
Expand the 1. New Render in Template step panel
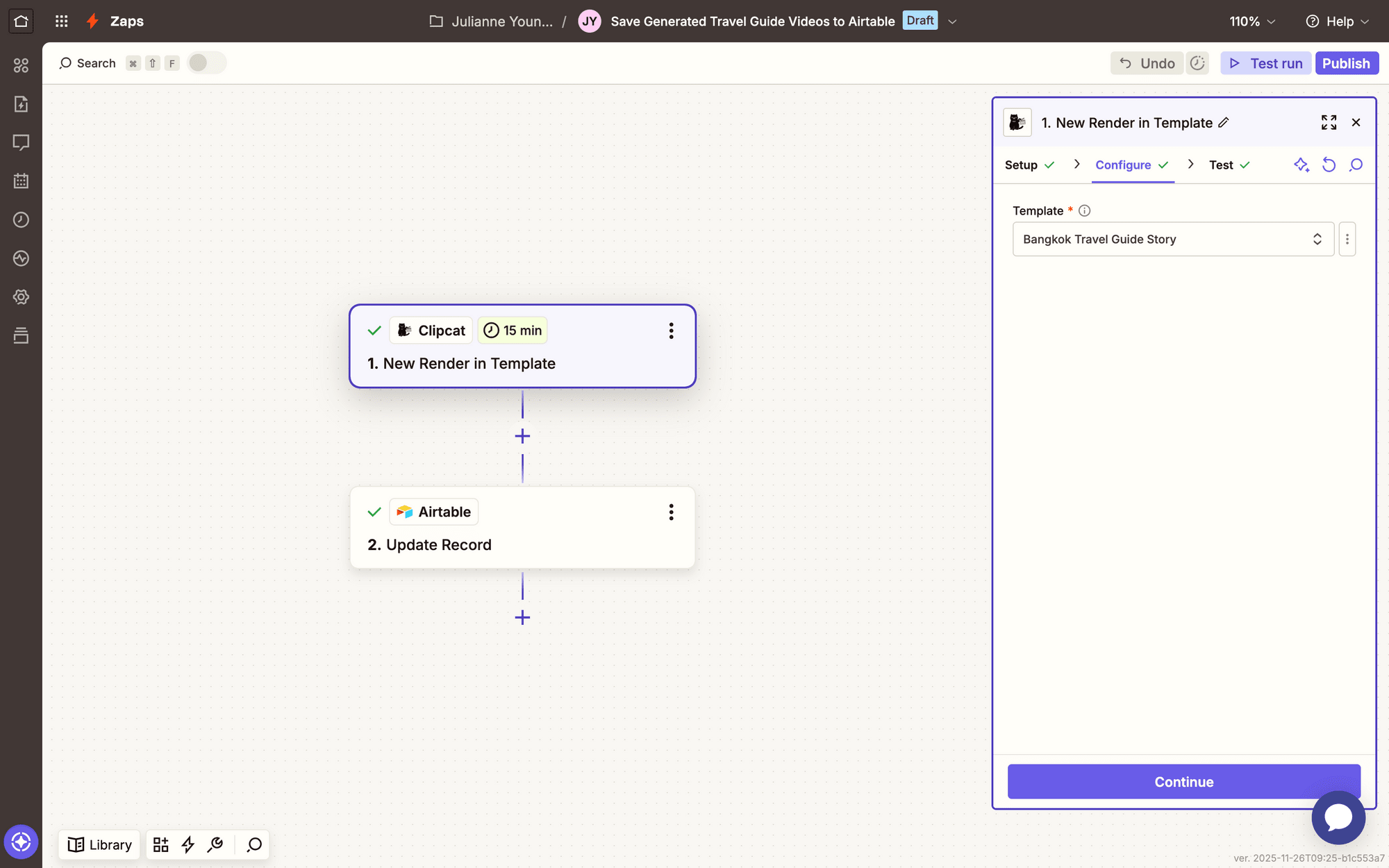[x=1329, y=122]
